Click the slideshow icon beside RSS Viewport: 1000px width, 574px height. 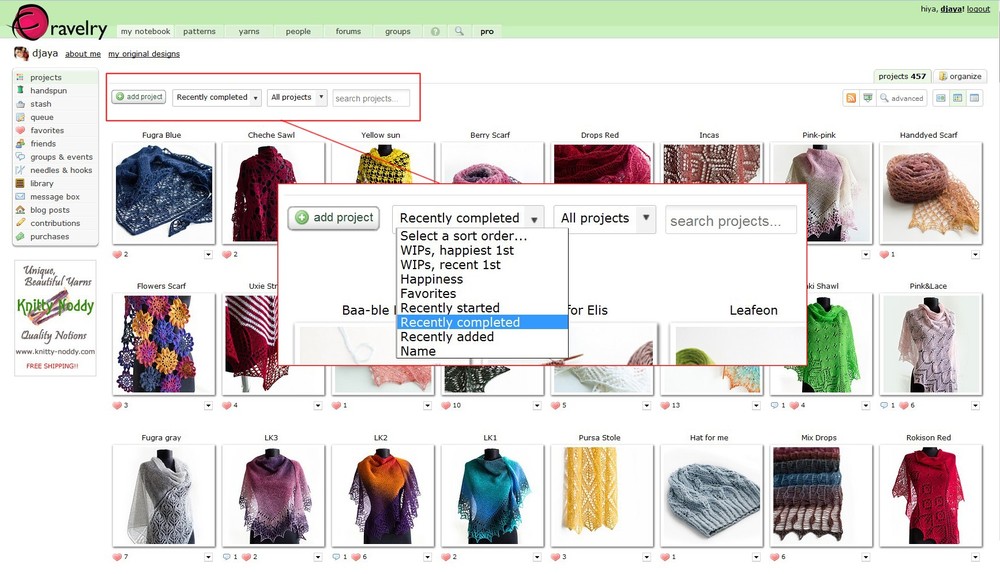867,98
